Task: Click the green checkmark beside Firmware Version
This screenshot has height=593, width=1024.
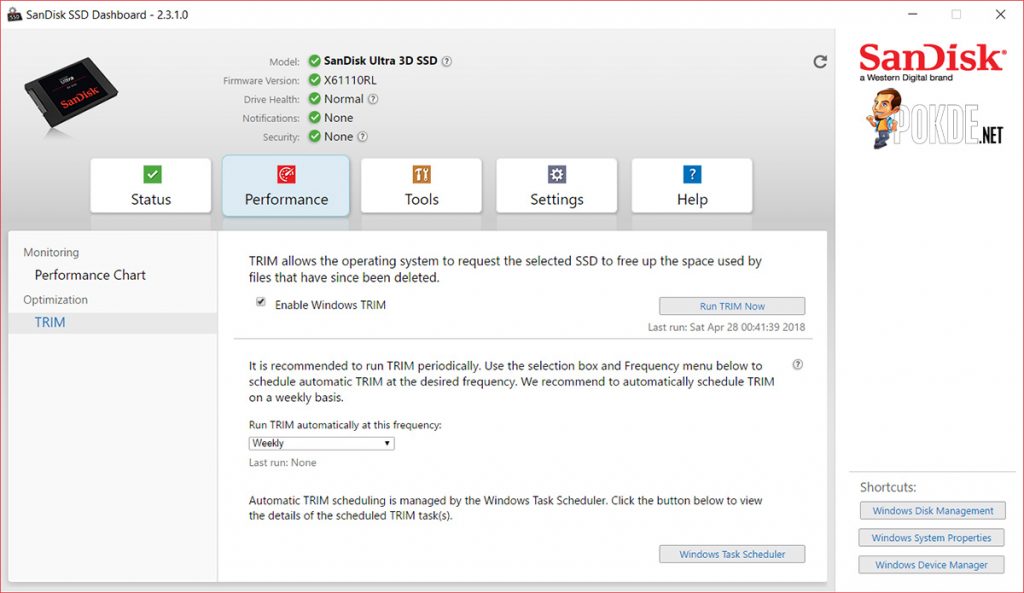Action: 314,80
